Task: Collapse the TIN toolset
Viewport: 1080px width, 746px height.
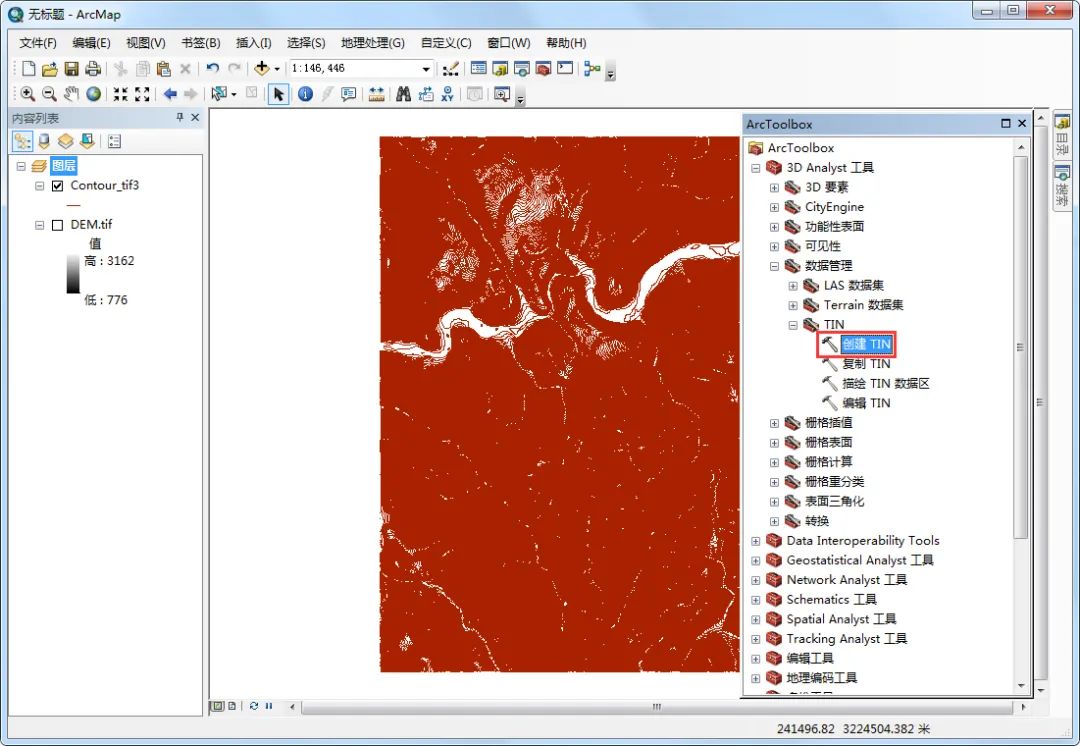Action: point(793,325)
